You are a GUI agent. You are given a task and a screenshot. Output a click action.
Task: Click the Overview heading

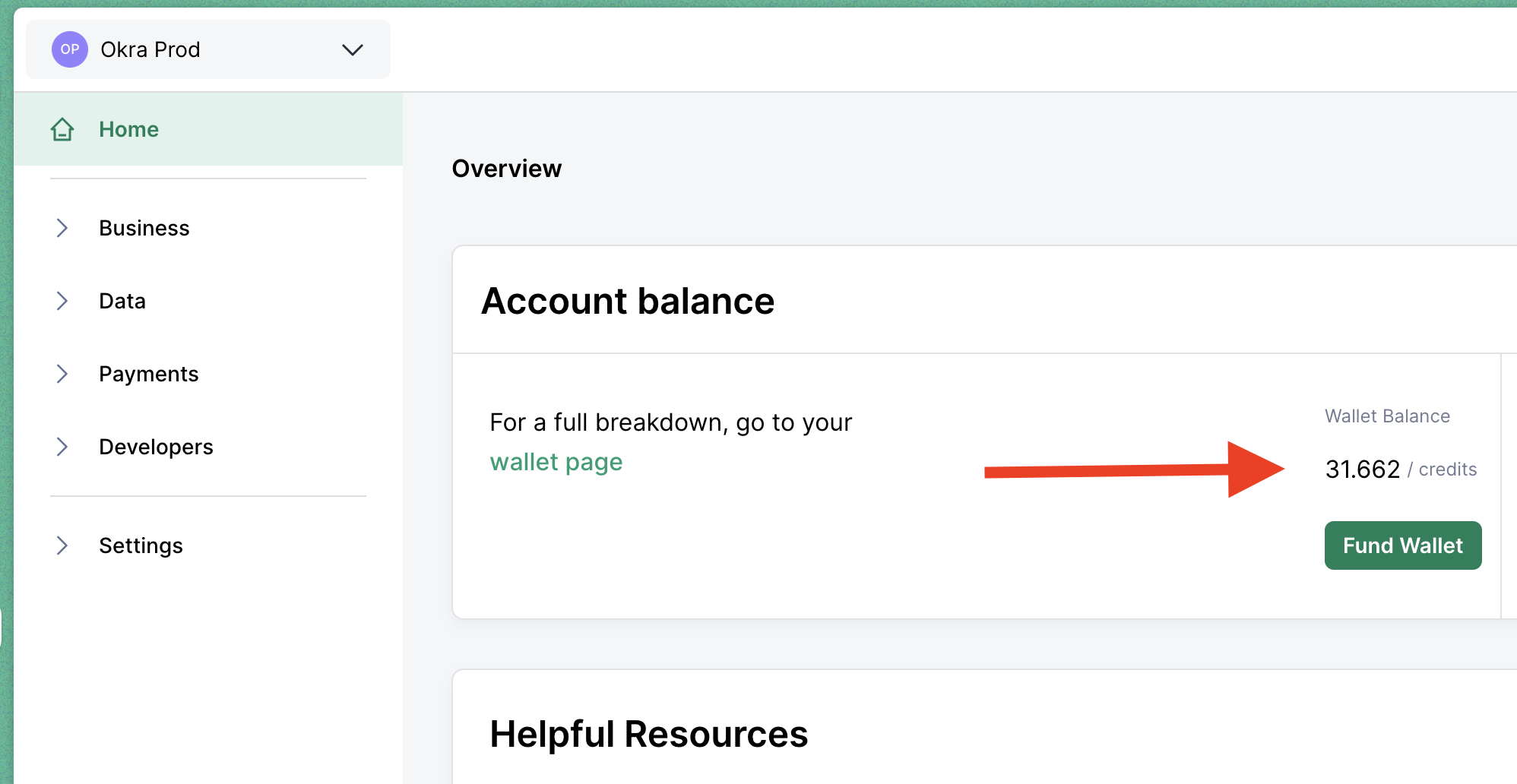click(507, 169)
